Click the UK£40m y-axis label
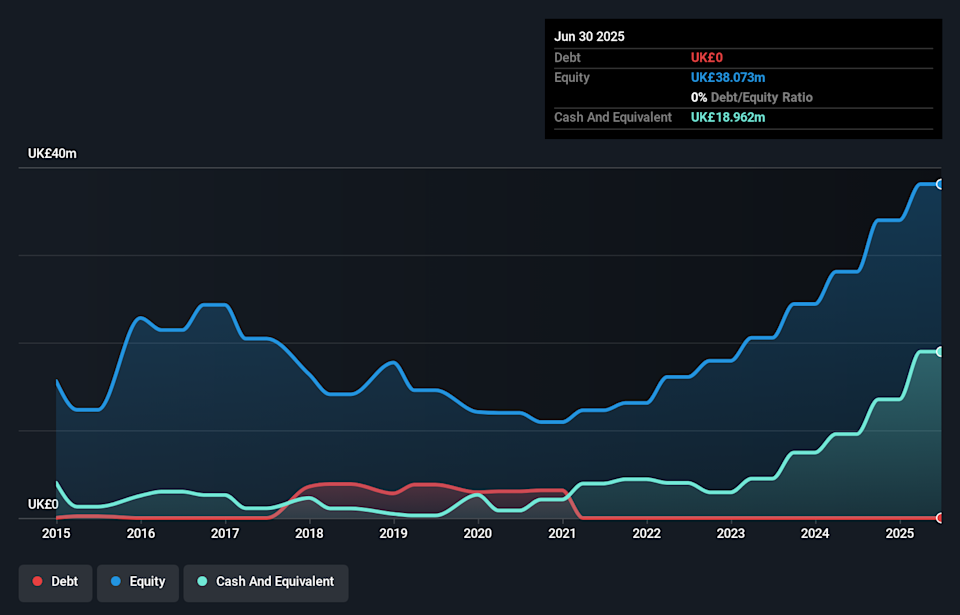 point(52,154)
